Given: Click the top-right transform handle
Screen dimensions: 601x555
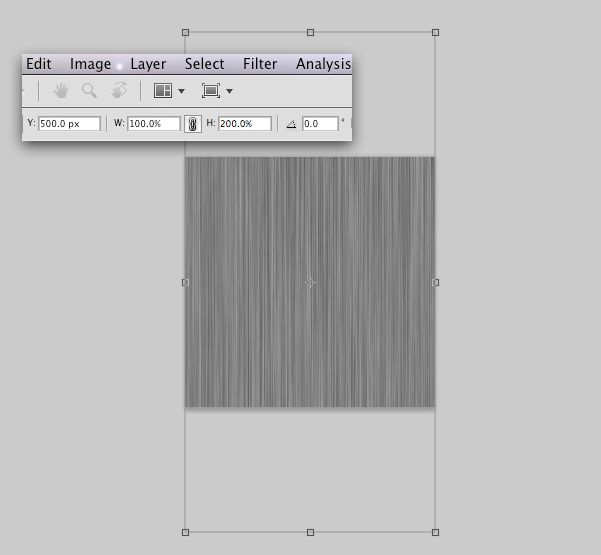Looking at the screenshot, I should (x=435, y=33).
